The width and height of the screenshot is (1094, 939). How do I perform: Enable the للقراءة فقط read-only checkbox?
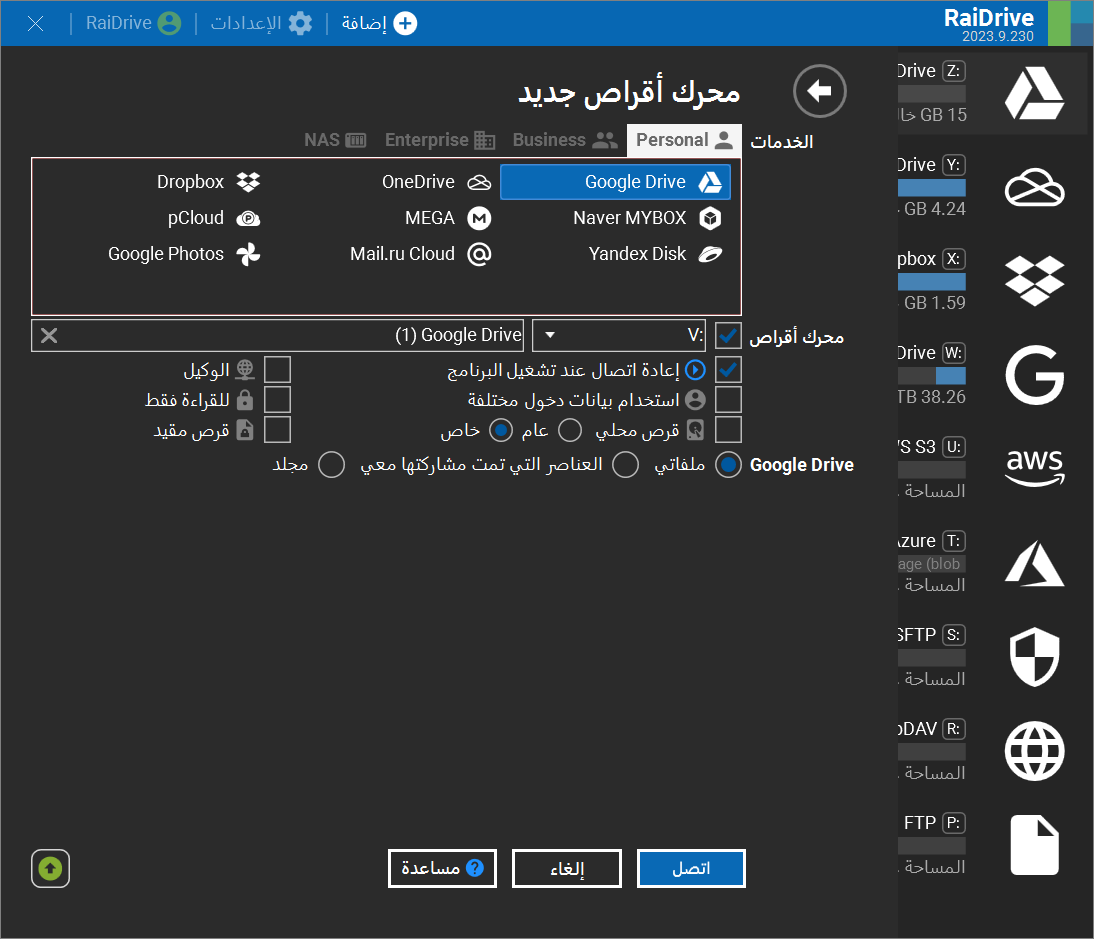pyautogui.click(x=278, y=400)
